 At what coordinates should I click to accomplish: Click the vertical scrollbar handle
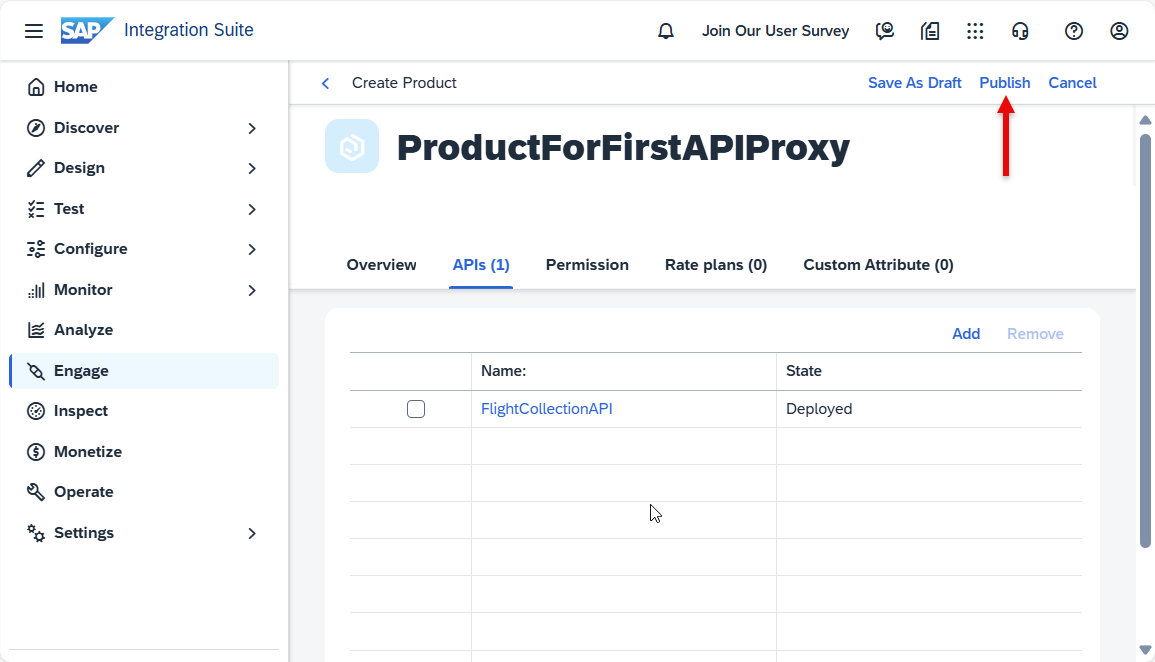click(1145, 340)
